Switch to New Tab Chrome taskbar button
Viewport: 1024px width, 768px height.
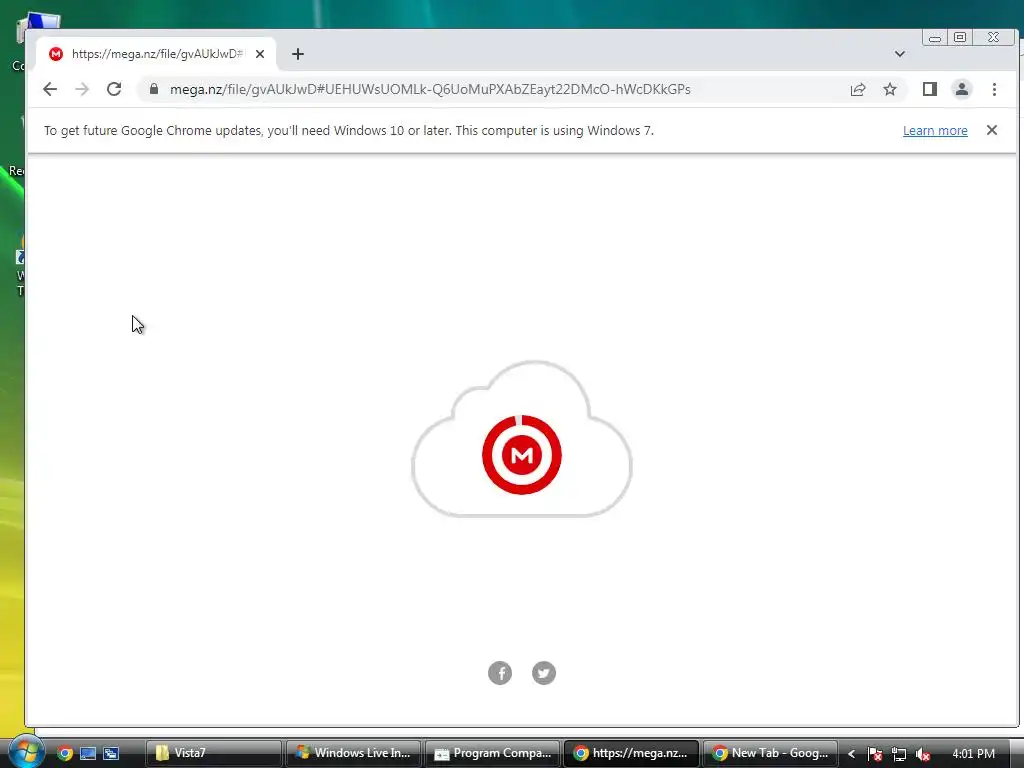(771, 753)
